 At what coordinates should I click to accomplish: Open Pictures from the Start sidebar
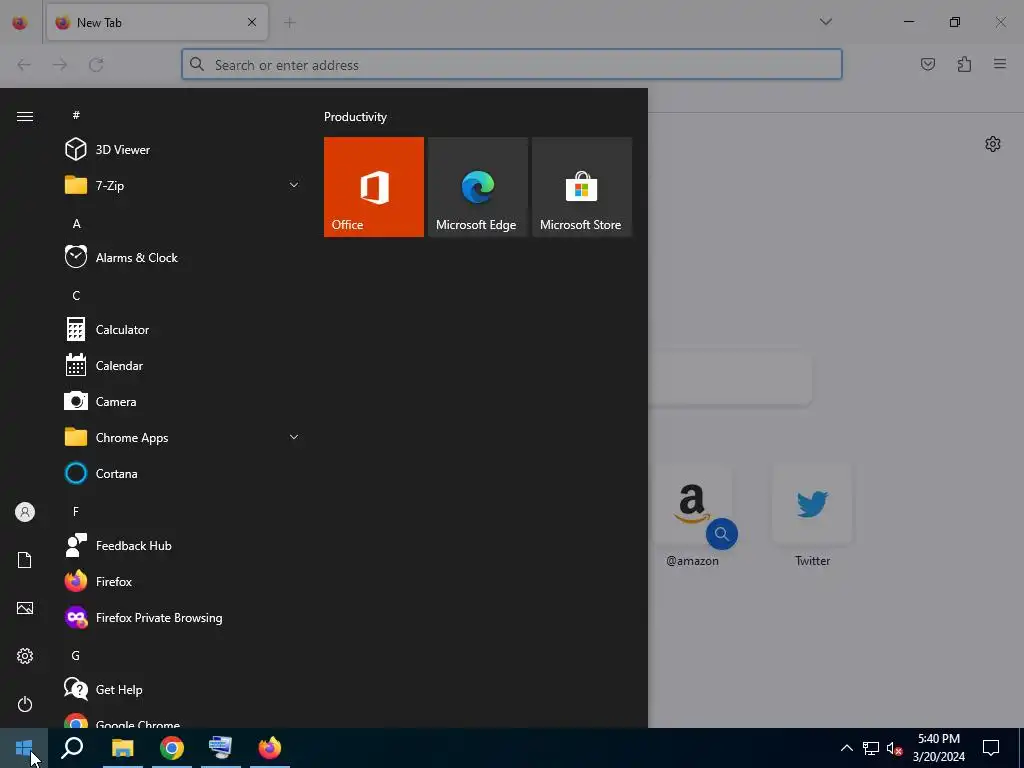click(25, 608)
